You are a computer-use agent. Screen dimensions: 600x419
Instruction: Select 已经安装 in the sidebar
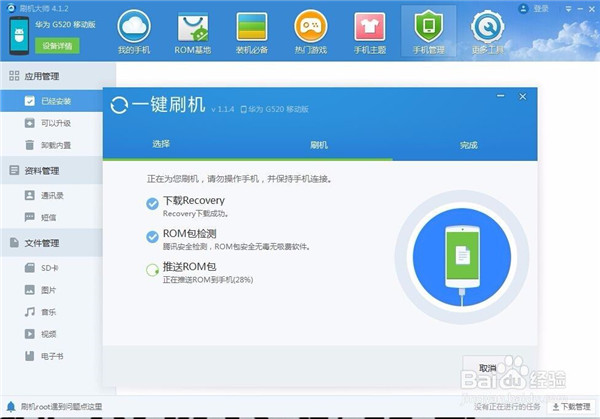point(56,100)
